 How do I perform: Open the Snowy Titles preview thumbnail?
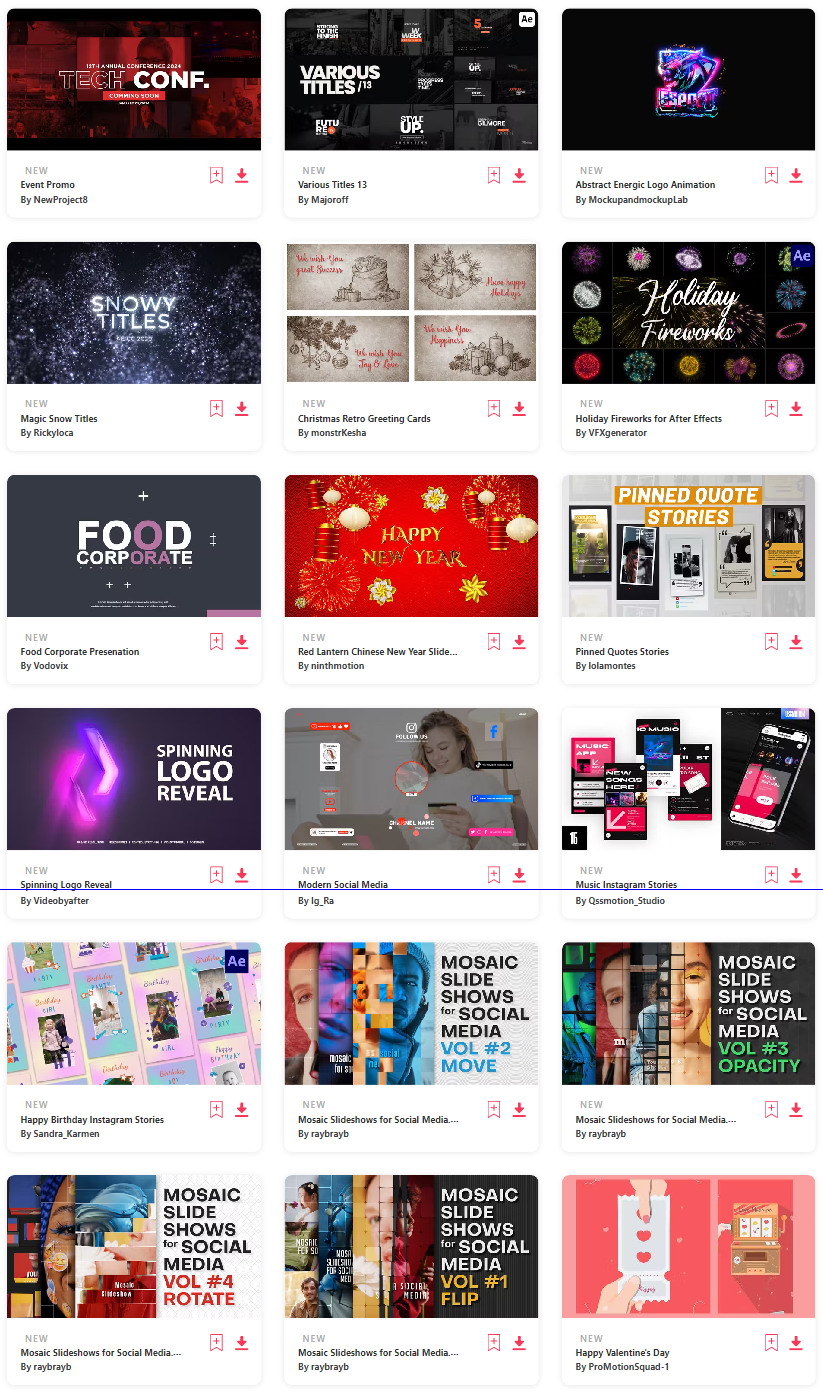click(x=134, y=313)
